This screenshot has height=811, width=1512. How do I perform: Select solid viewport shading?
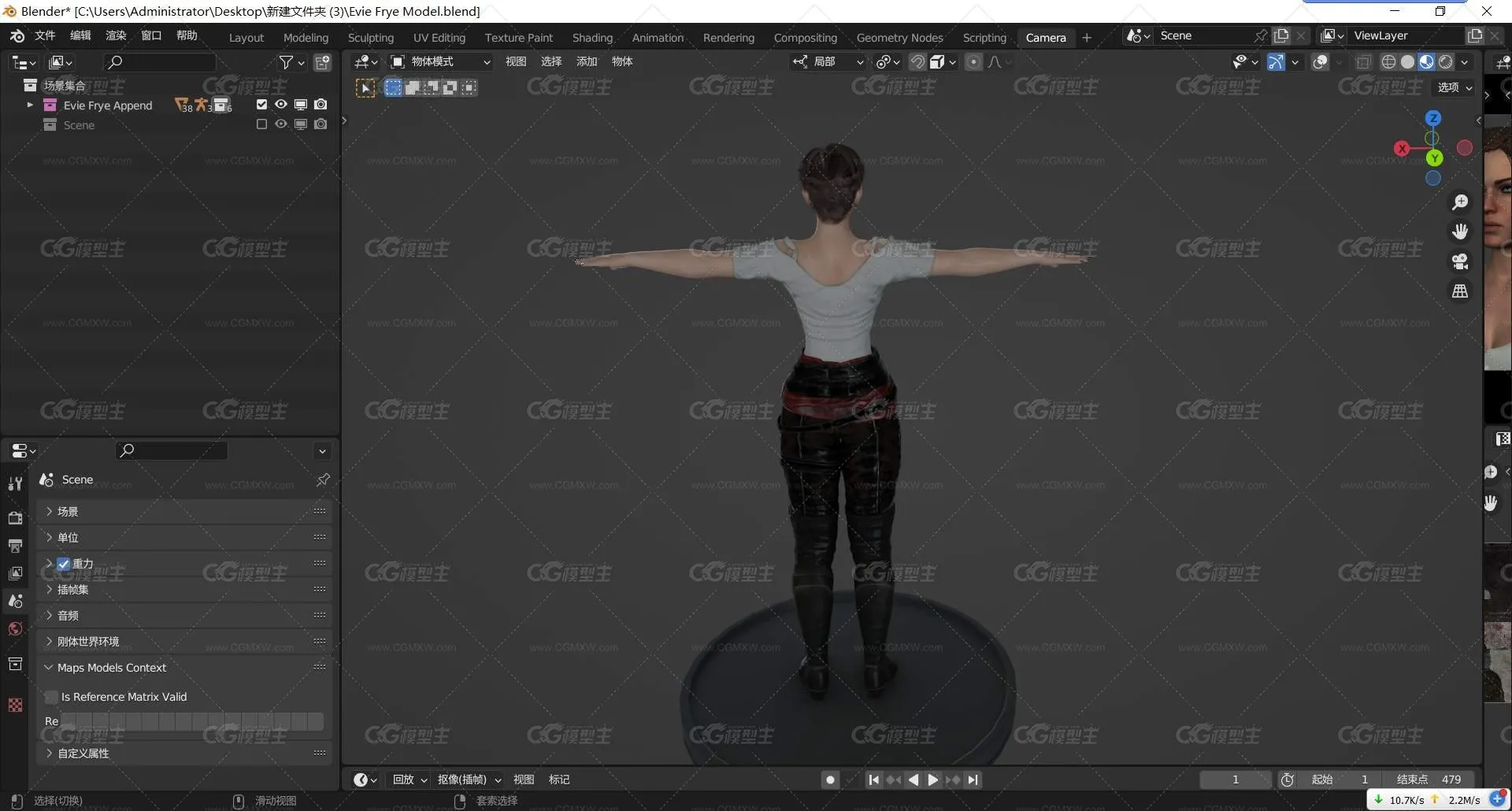point(1407,62)
